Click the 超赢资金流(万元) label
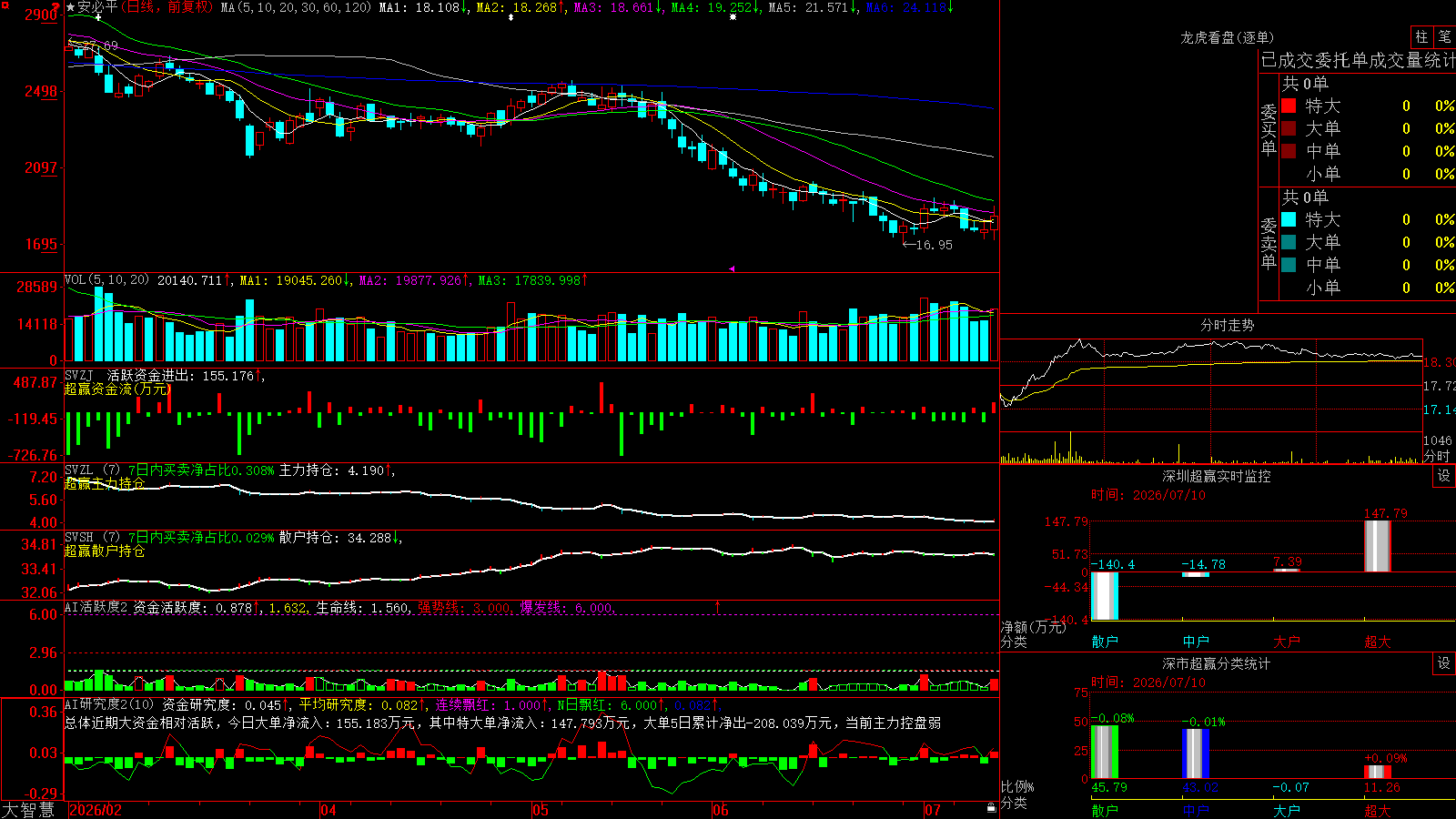The image size is (1456, 819). point(118,389)
